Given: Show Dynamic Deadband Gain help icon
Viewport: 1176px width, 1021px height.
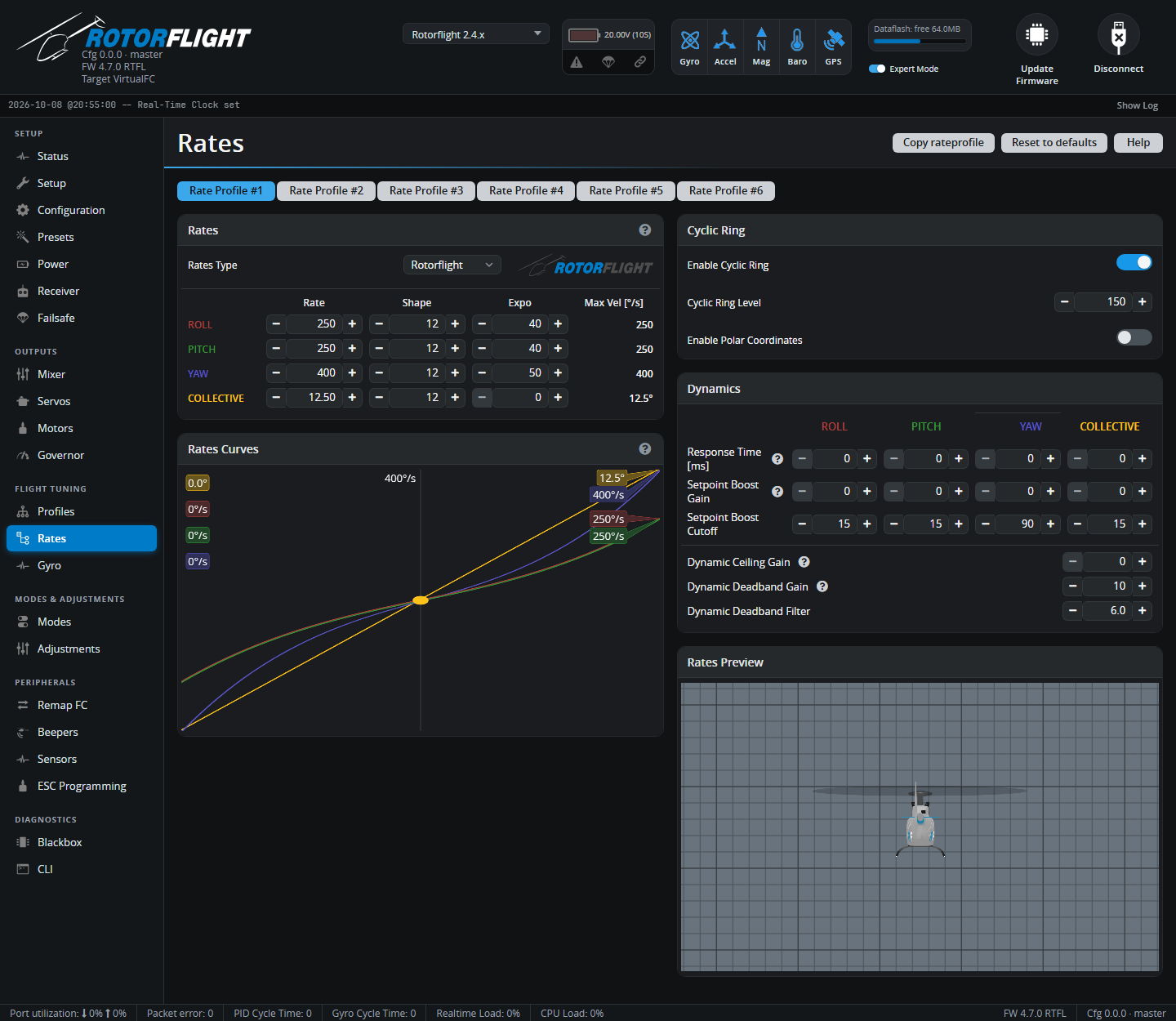Looking at the screenshot, I should pyautogui.click(x=822, y=586).
